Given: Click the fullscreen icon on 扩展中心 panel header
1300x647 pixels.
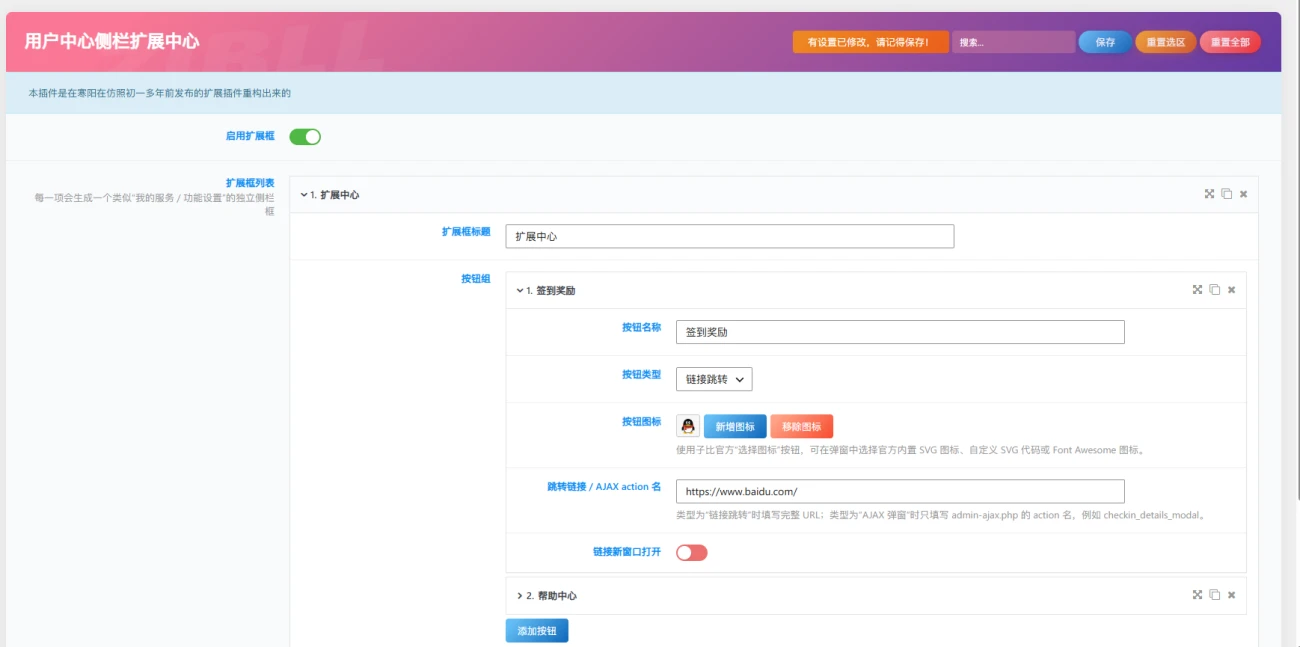Looking at the screenshot, I should tap(1209, 194).
